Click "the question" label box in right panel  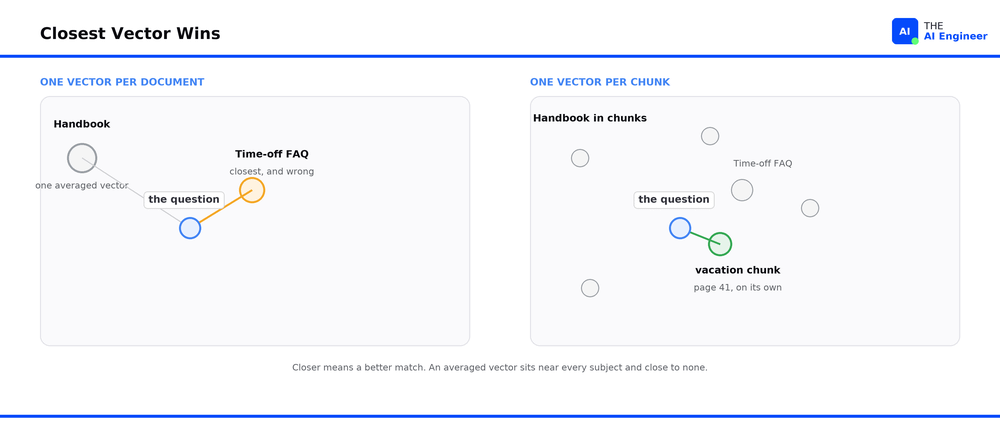(x=673, y=200)
